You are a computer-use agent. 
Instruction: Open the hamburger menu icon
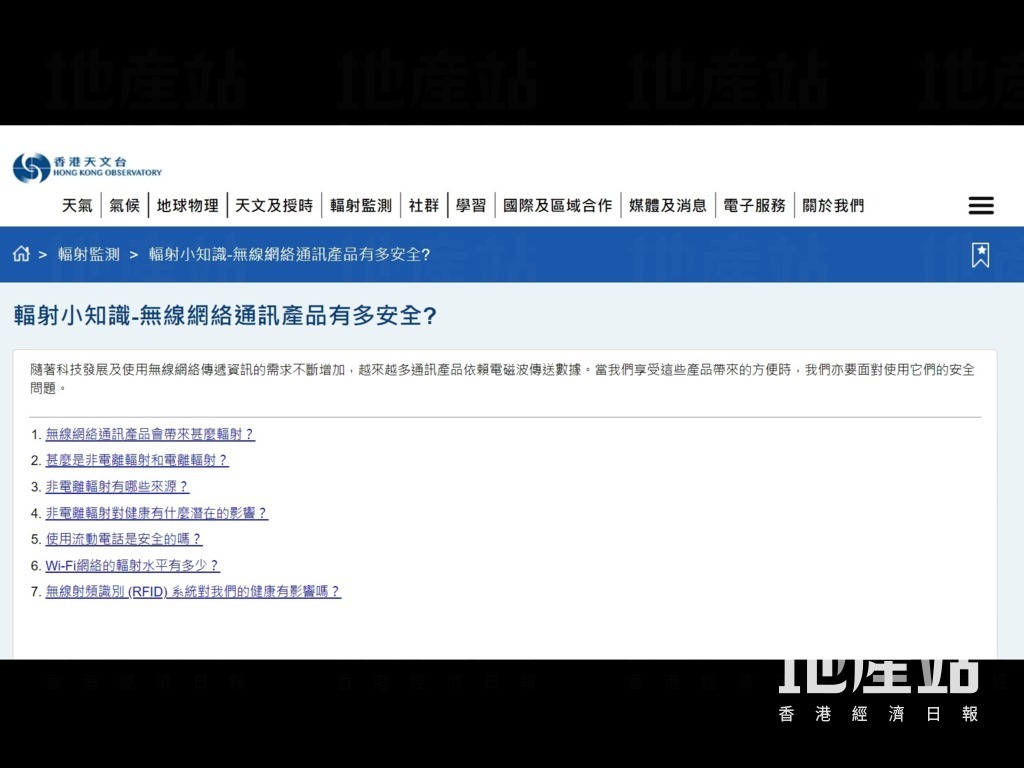pos(981,206)
